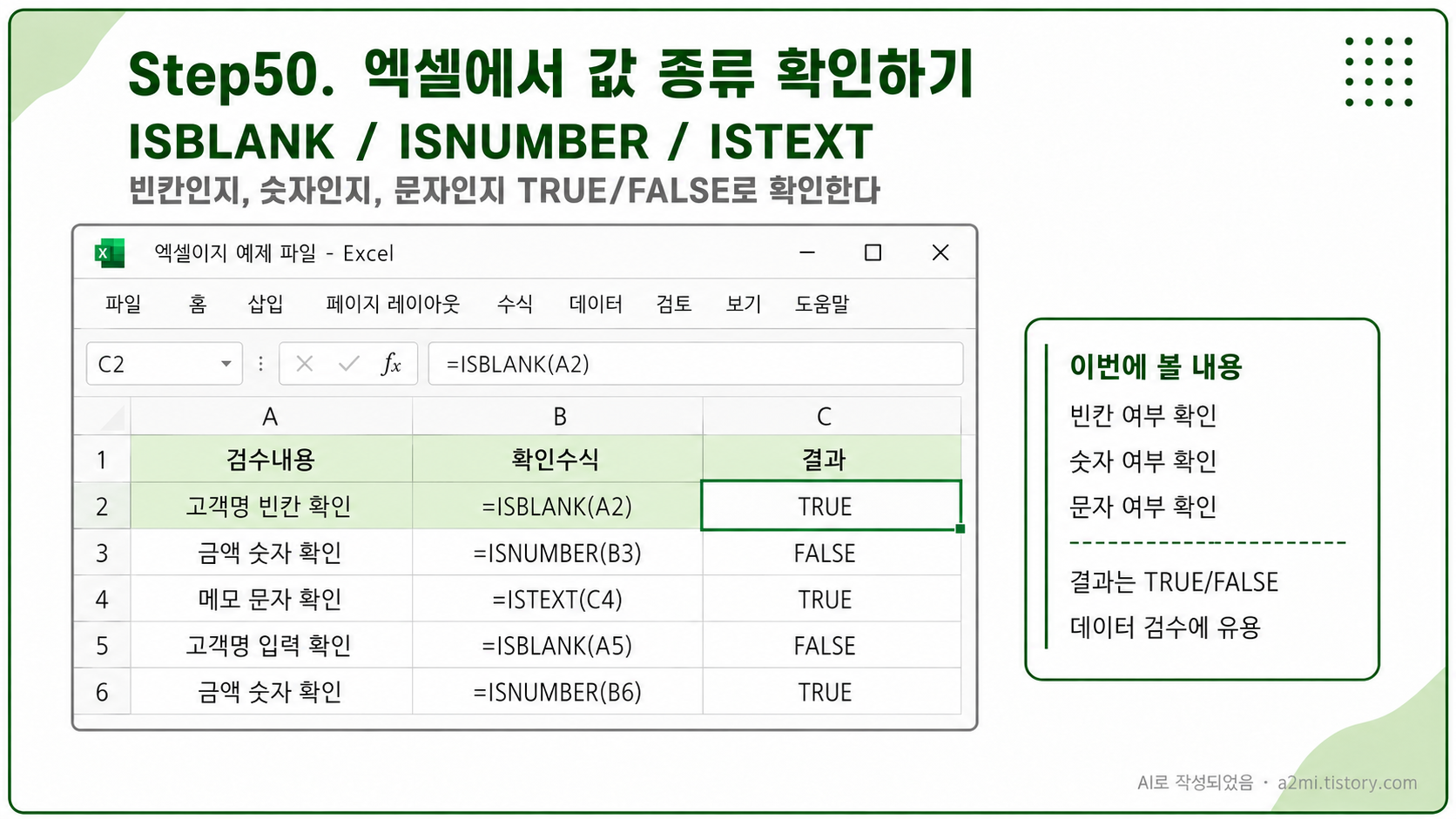Minimize the Excel window
Screen dimensions: 1456x819
tap(807, 252)
